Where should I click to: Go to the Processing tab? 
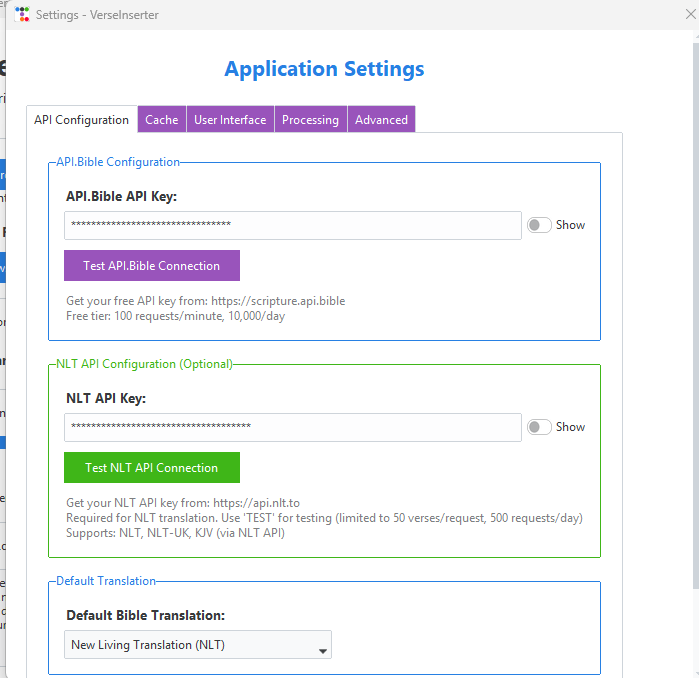coord(310,119)
